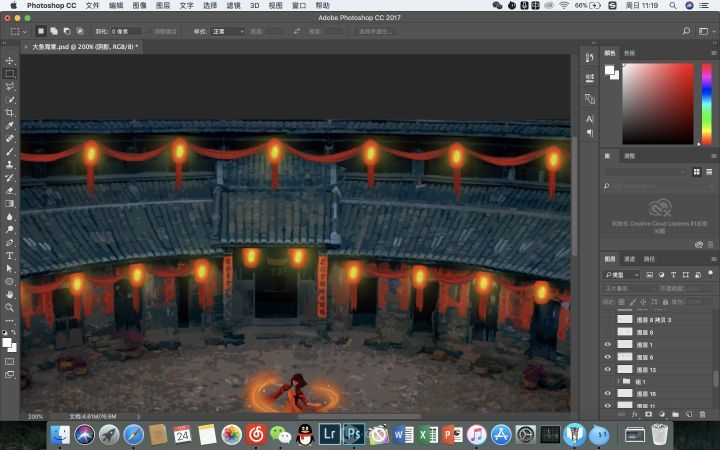Hide layer 图层 13 with eye icon
This screenshot has height=450, width=720.
pyautogui.click(x=607, y=369)
